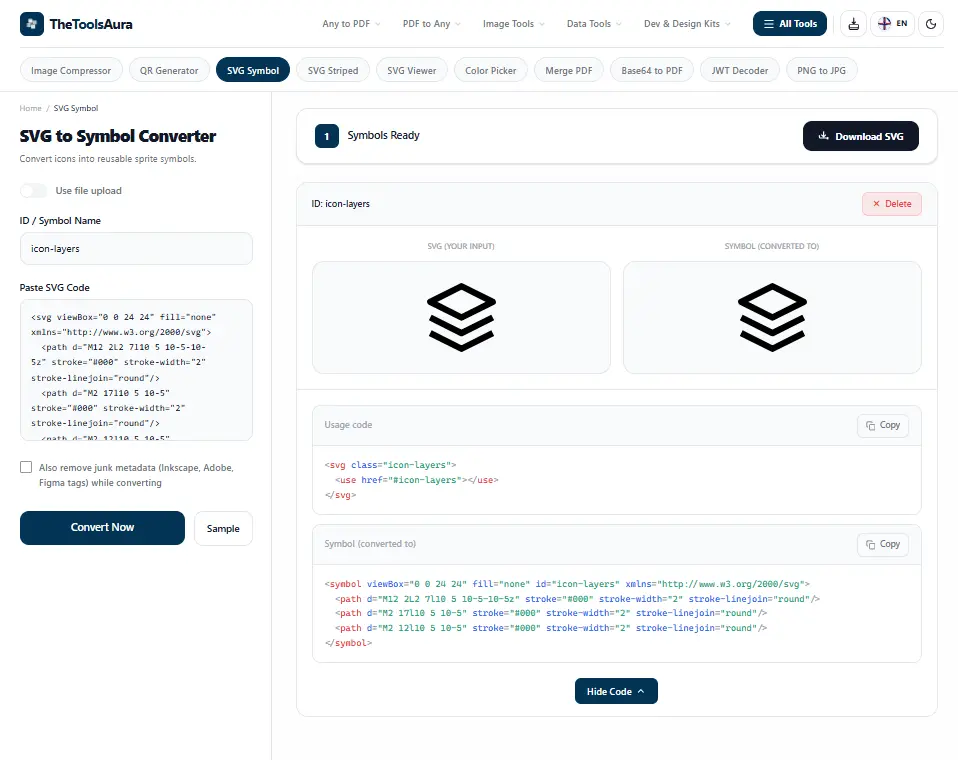The height and width of the screenshot is (760, 958).
Task: Click the install app icon in header
Action: point(854,24)
